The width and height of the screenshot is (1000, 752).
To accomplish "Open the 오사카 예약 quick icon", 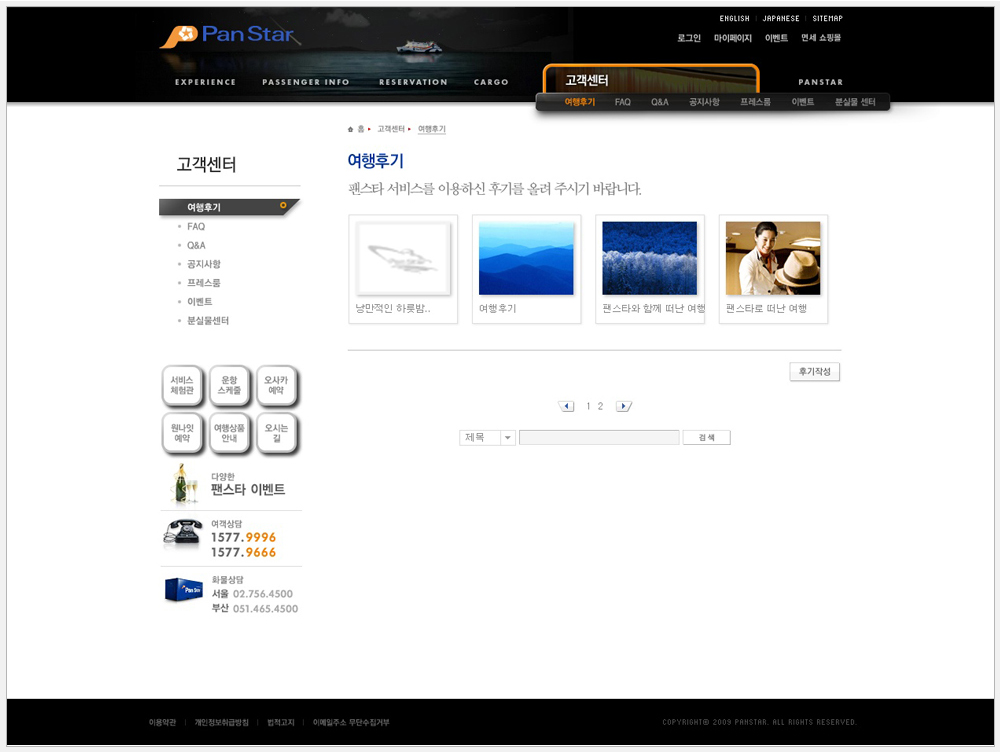I will (276, 386).
